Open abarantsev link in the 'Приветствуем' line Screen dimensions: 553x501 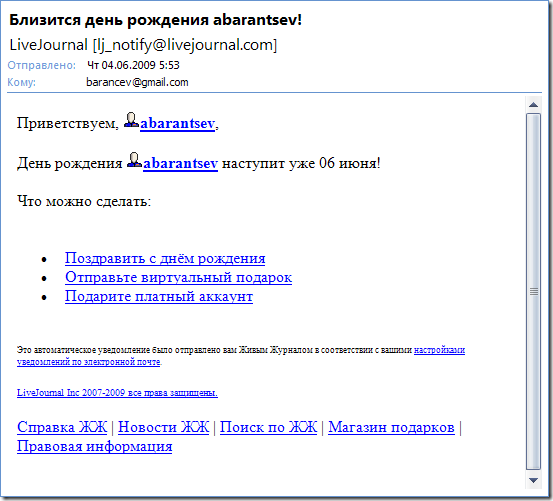click(x=177, y=123)
